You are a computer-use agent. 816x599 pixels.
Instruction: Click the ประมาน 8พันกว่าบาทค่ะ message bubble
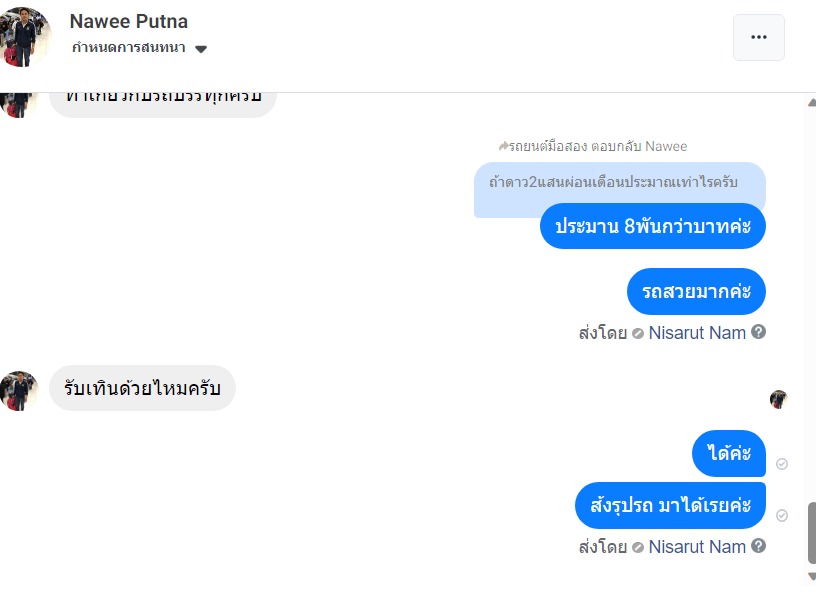tap(653, 226)
